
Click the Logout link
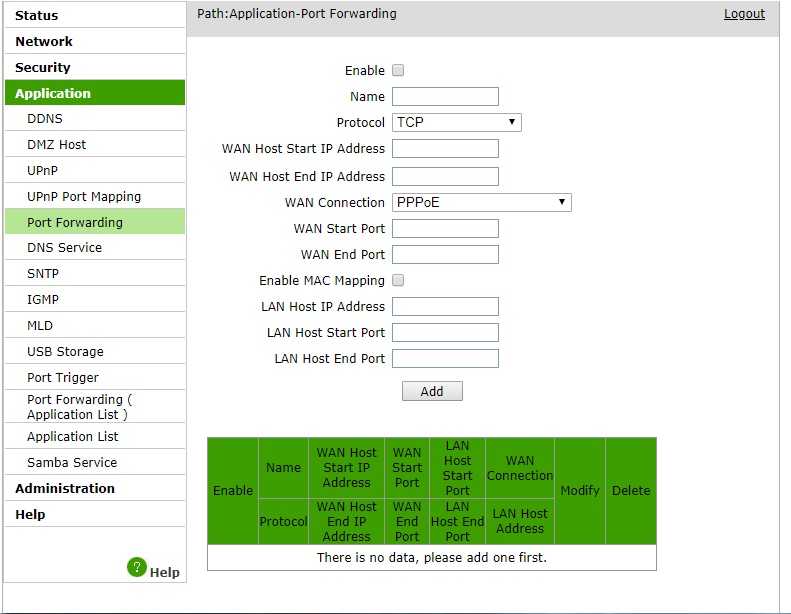pyautogui.click(x=744, y=14)
